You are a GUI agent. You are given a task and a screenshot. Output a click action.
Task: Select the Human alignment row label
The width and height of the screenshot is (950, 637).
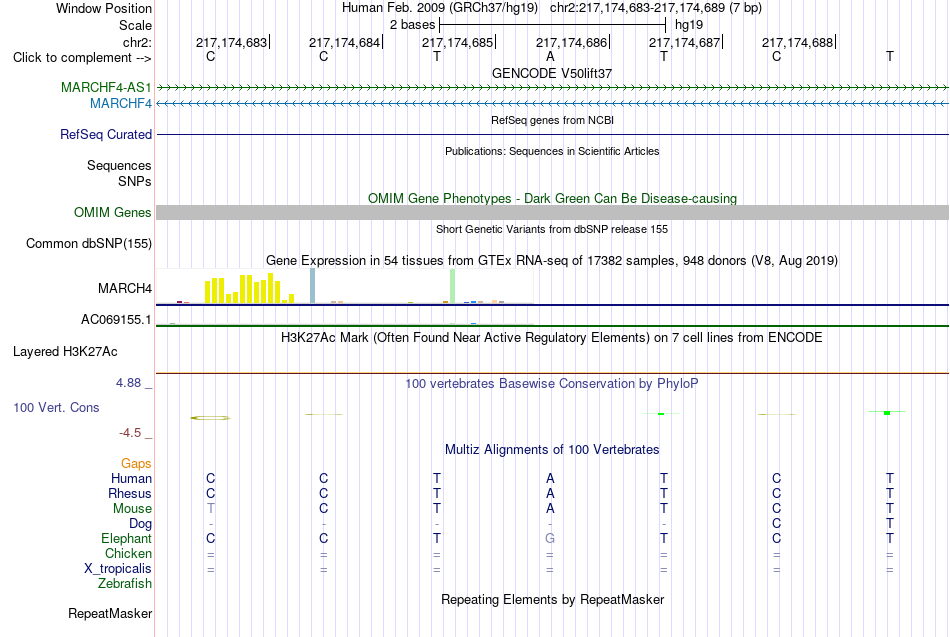[131, 479]
